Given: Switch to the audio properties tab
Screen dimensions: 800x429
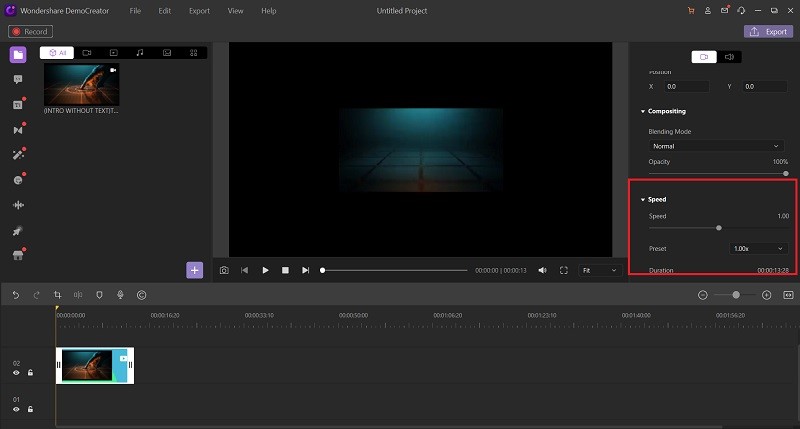Looking at the screenshot, I should [x=729, y=57].
